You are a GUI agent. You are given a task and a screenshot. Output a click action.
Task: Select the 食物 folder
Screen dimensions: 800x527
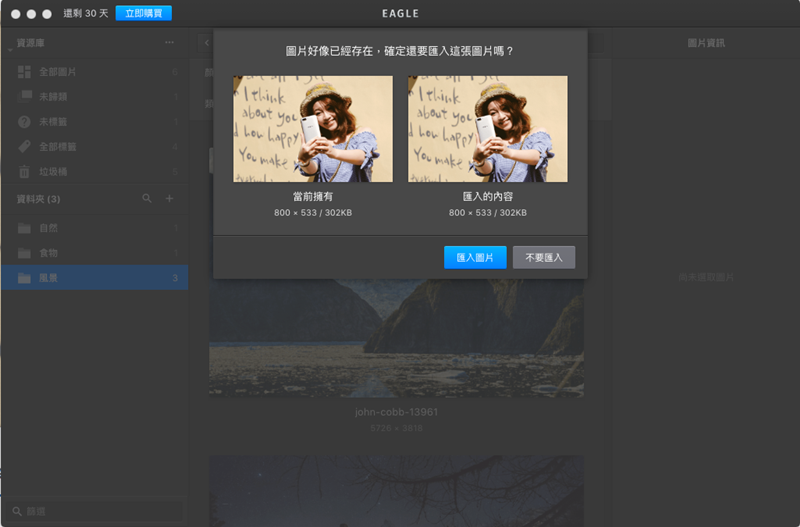[94, 253]
